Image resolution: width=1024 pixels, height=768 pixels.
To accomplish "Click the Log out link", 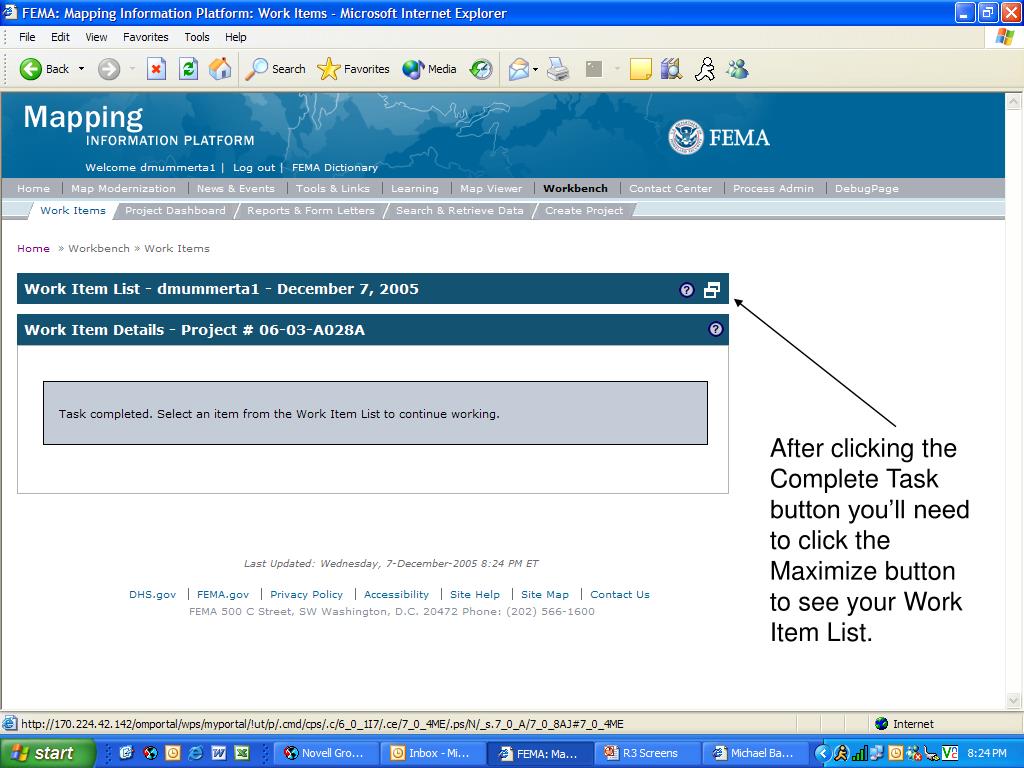I will (x=254, y=167).
